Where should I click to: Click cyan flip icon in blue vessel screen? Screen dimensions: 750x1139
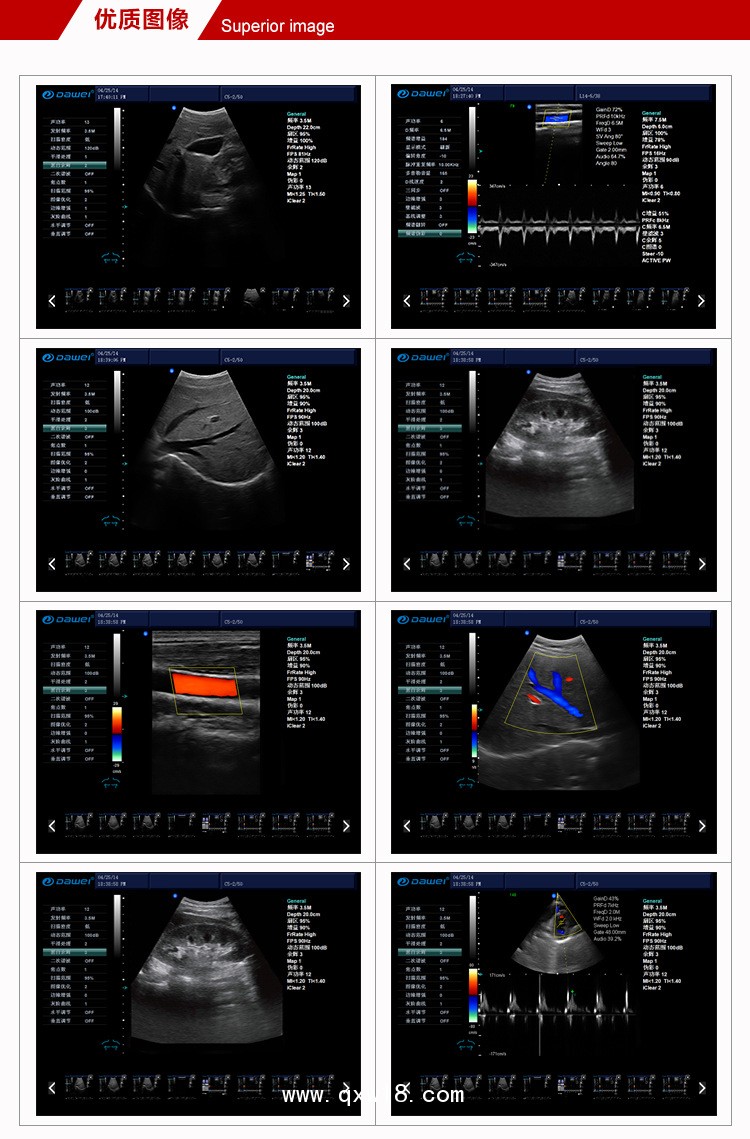click(x=464, y=783)
